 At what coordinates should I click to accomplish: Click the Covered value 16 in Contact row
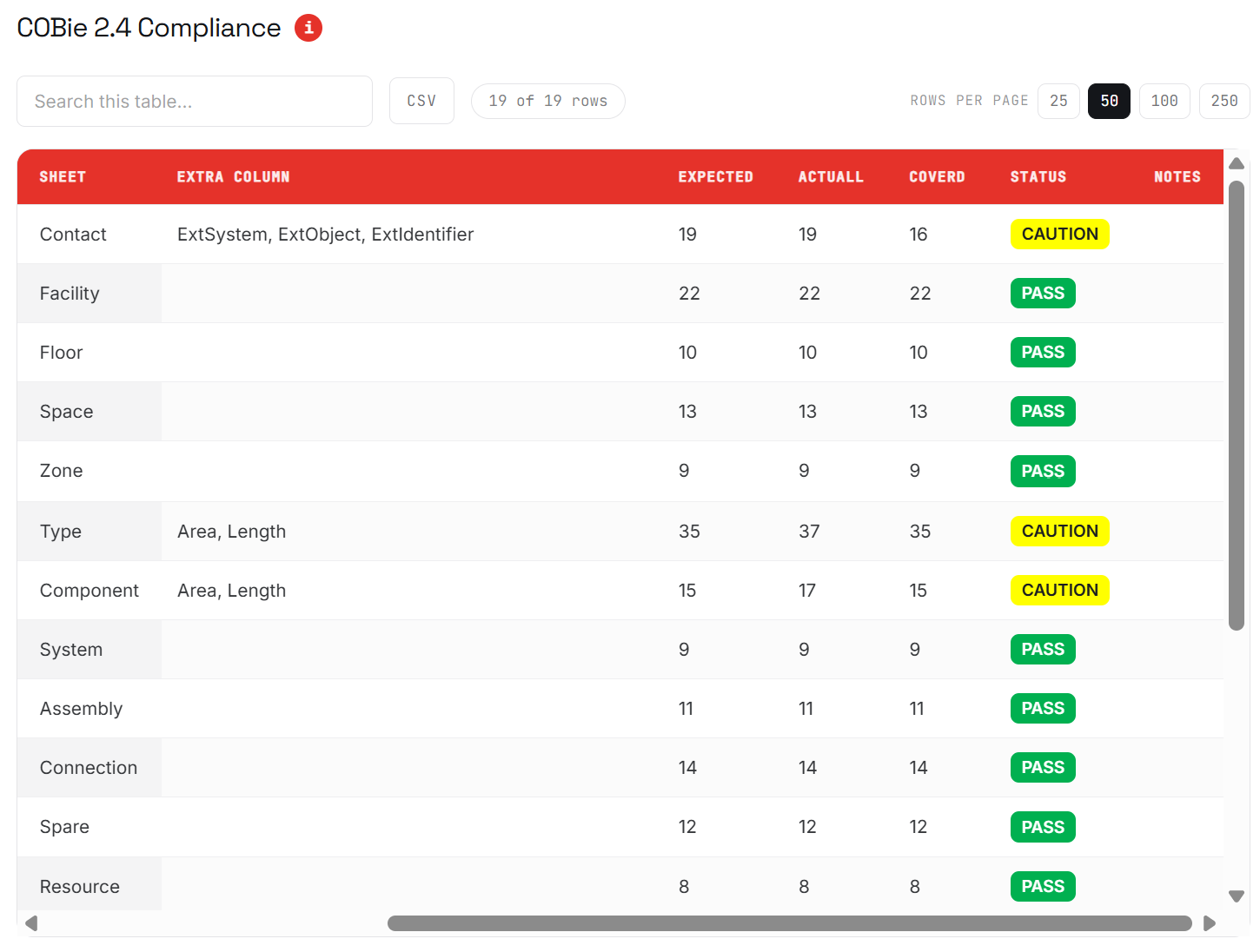click(918, 235)
